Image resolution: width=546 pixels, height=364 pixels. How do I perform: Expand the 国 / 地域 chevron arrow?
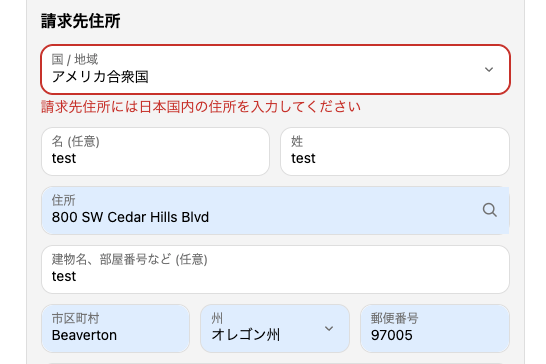pos(489,70)
